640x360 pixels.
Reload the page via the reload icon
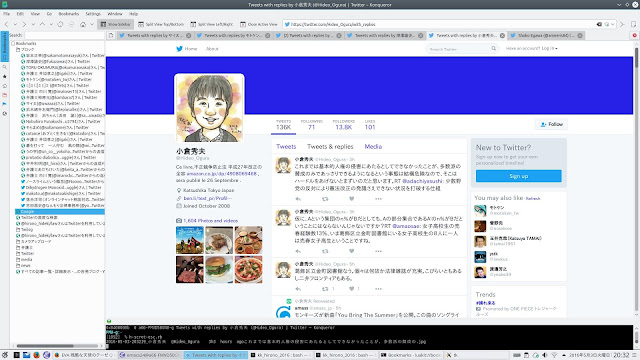[x=60, y=24]
